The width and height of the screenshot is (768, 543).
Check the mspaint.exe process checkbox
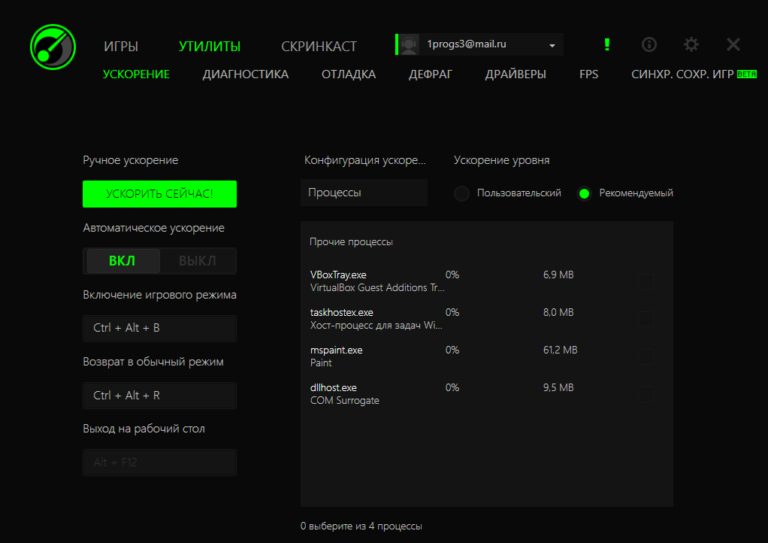[x=646, y=356]
